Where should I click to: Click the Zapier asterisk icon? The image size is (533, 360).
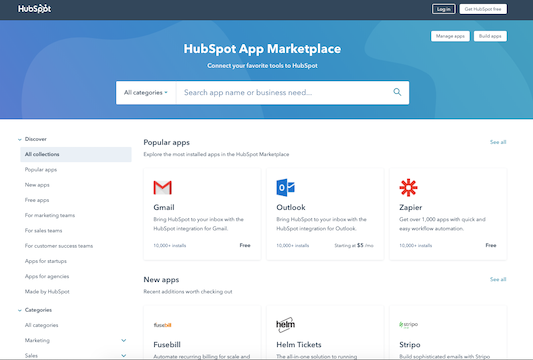tap(408, 187)
